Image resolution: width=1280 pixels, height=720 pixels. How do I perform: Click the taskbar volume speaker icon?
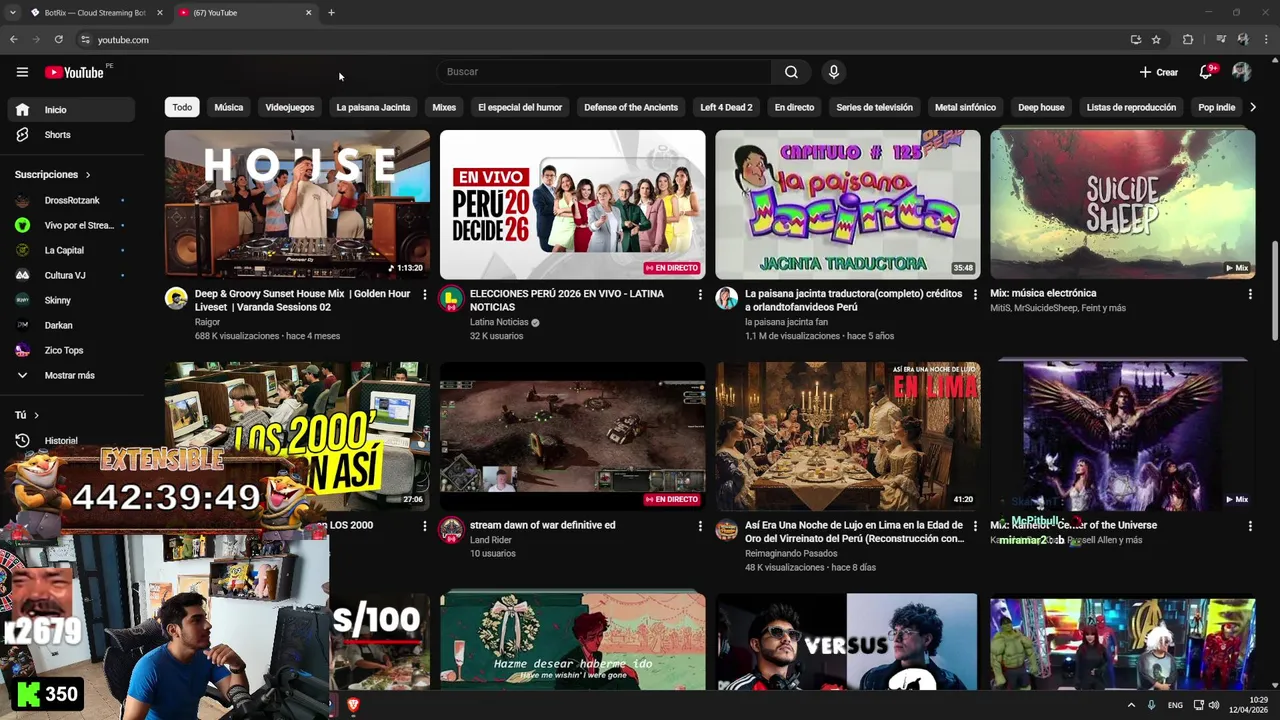[x=1214, y=705]
